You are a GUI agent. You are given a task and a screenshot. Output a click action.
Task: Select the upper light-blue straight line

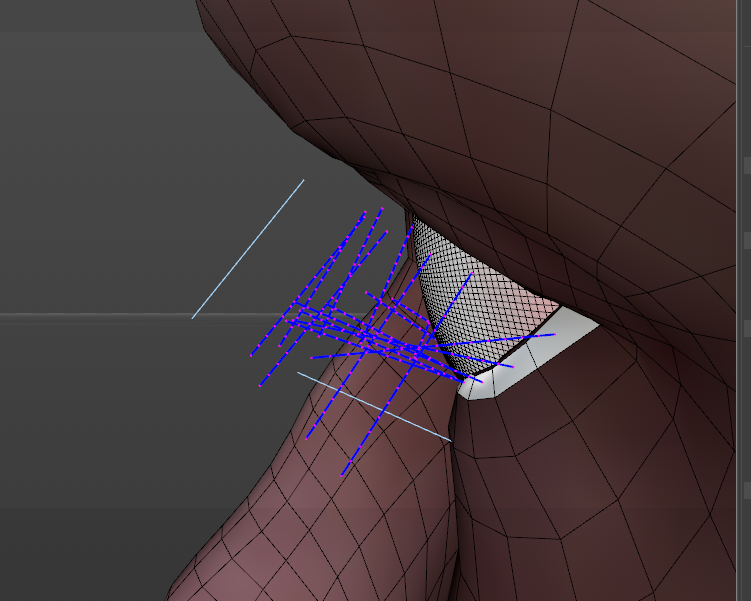tap(247, 249)
